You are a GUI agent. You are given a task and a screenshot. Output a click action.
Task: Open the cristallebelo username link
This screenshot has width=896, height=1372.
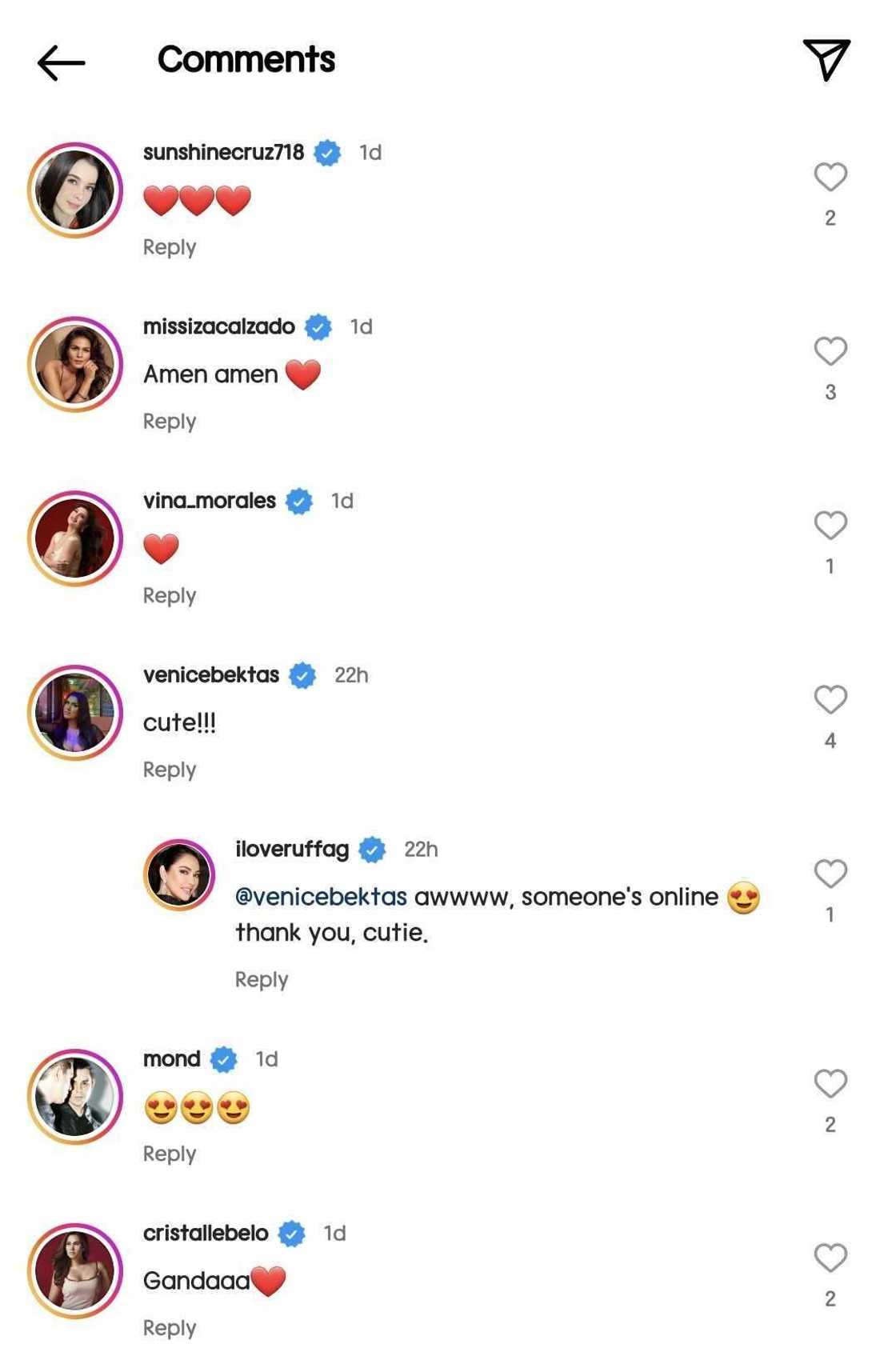tap(206, 1234)
